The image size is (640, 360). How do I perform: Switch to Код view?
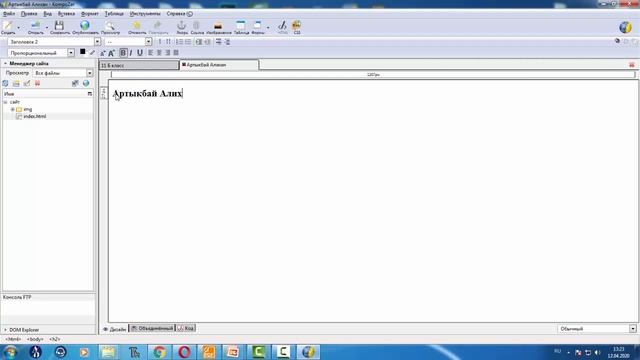(x=186, y=328)
